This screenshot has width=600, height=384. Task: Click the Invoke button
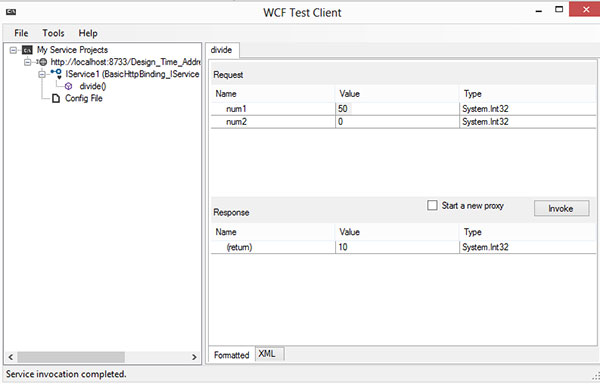point(561,208)
